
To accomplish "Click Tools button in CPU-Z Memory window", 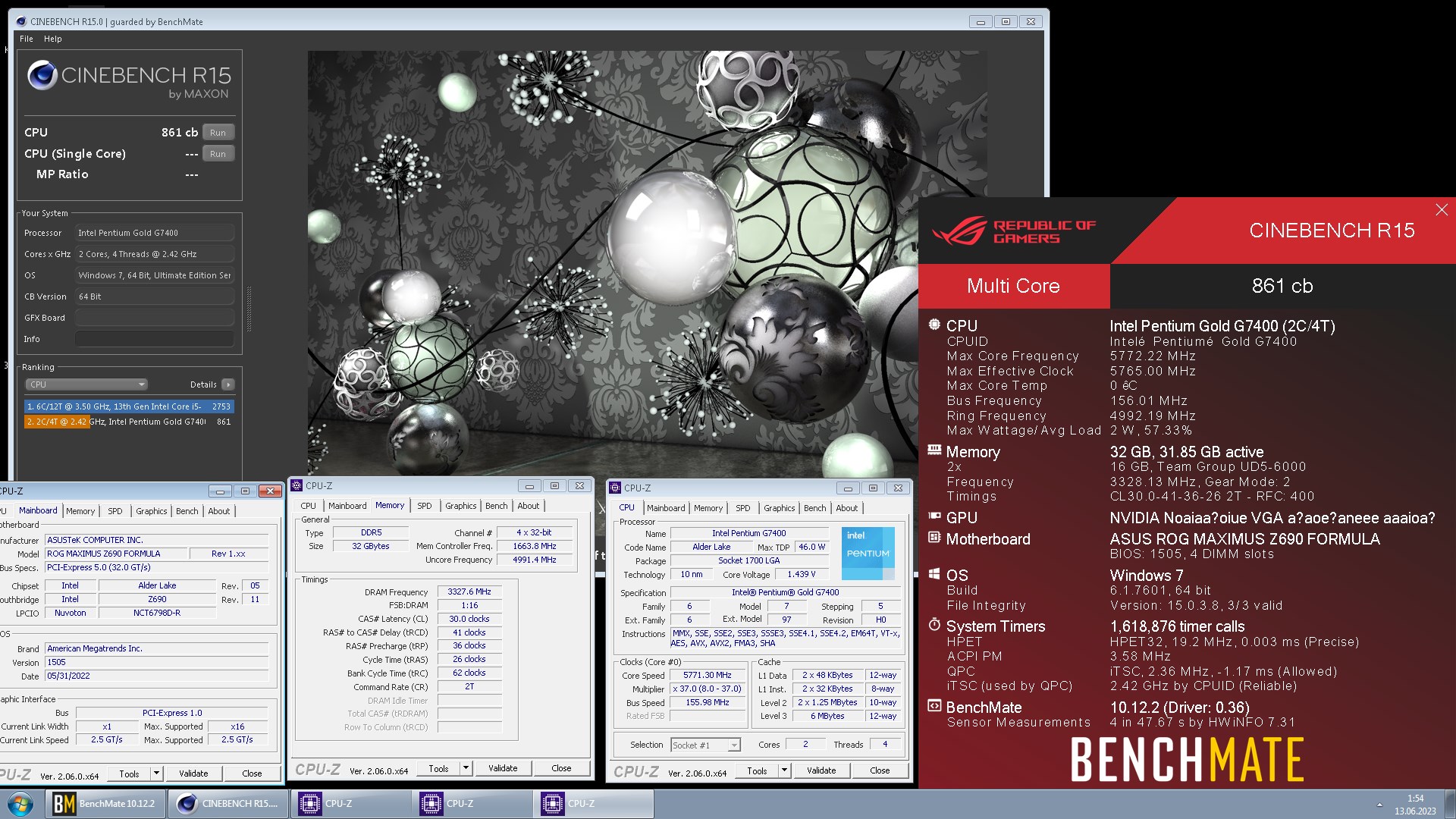I will (439, 768).
